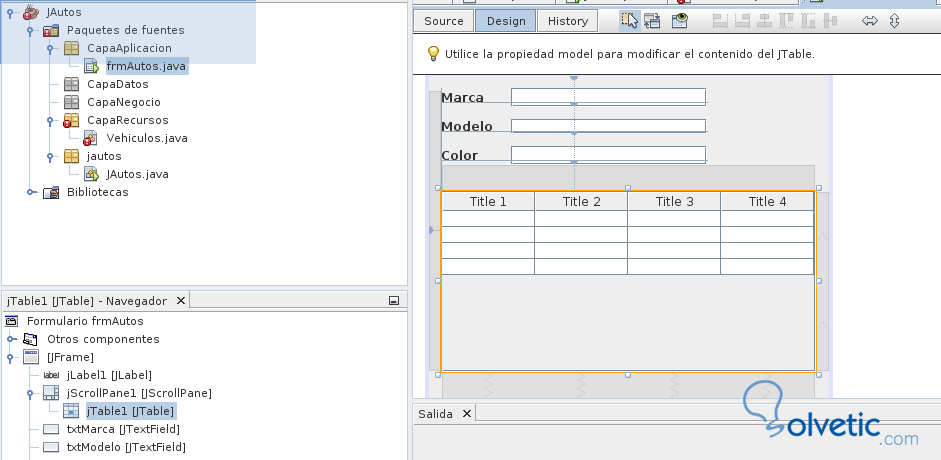Activate the Connection Mode tool
The image size is (941, 460).
tap(652, 20)
